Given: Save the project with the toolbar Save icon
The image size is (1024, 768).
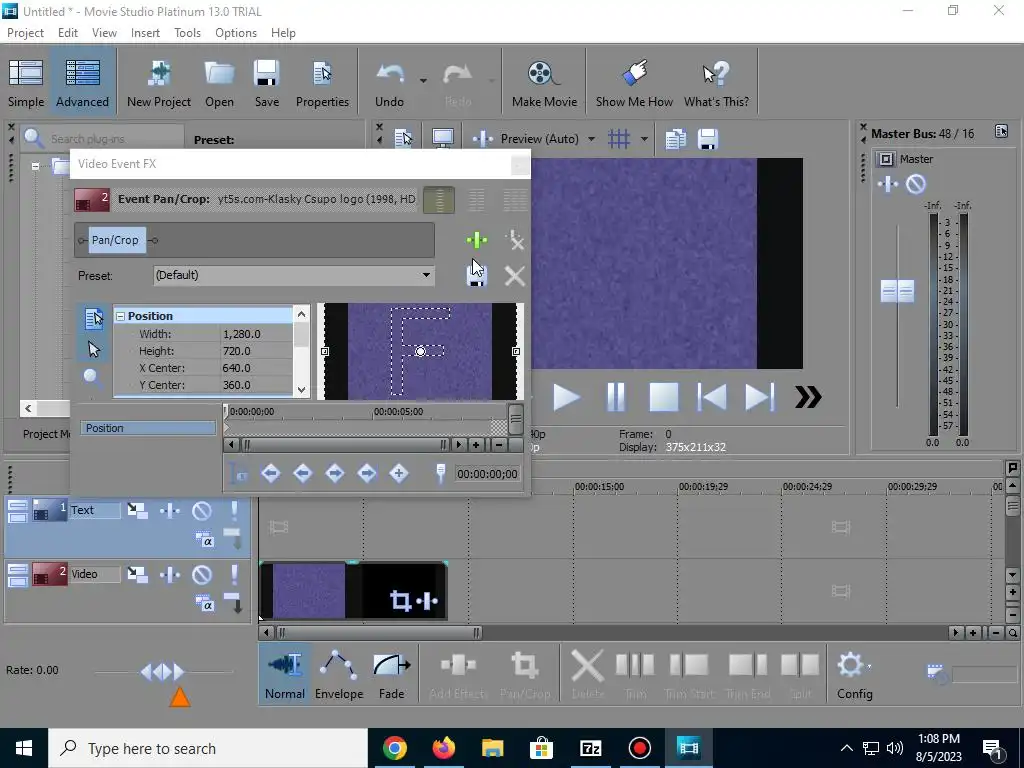Looking at the screenshot, I should (266, 83).
